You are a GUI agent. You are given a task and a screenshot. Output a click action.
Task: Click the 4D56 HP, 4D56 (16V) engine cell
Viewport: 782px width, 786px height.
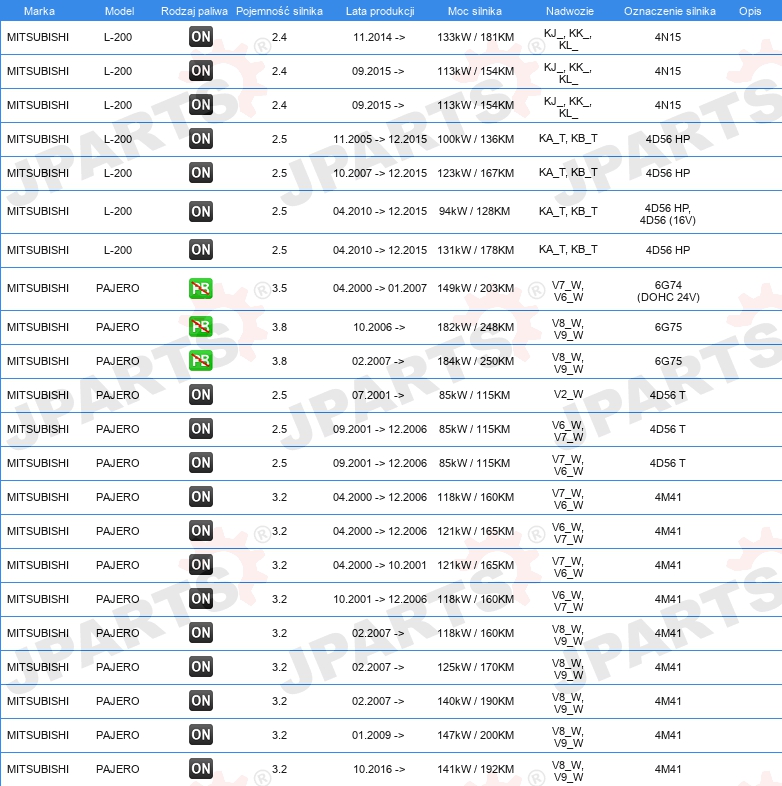click(x=668, y=214)
